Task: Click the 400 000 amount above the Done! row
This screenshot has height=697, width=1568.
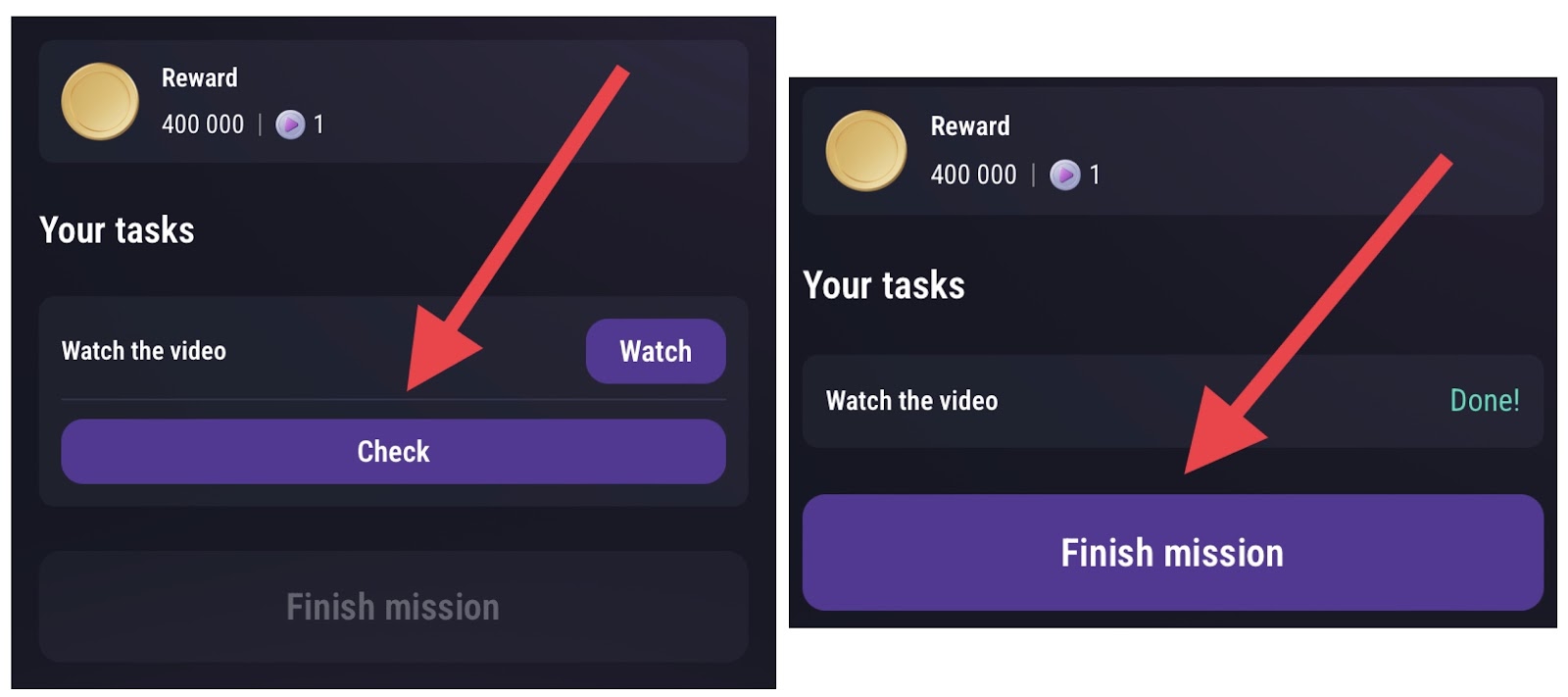Action: pyautogui.click(x=973, y=174)
